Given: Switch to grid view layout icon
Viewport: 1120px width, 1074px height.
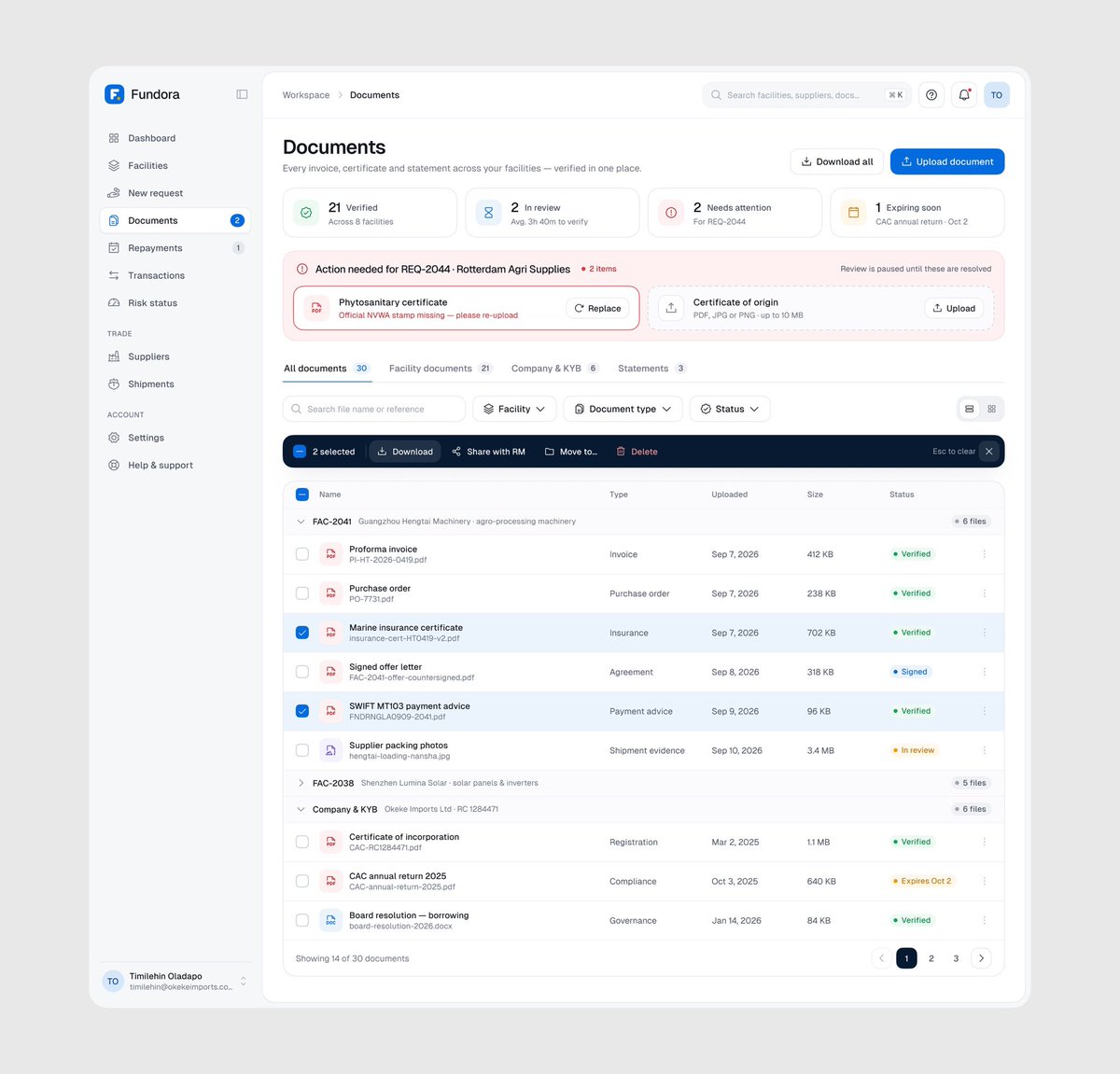Looking at the screenshot, I should (x=992, y=409).
